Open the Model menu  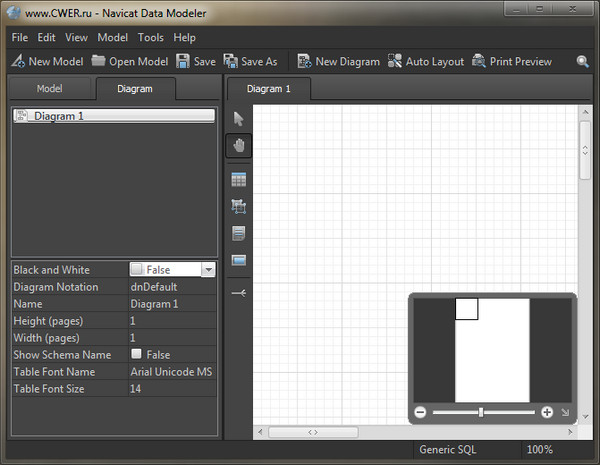(112, 37)
